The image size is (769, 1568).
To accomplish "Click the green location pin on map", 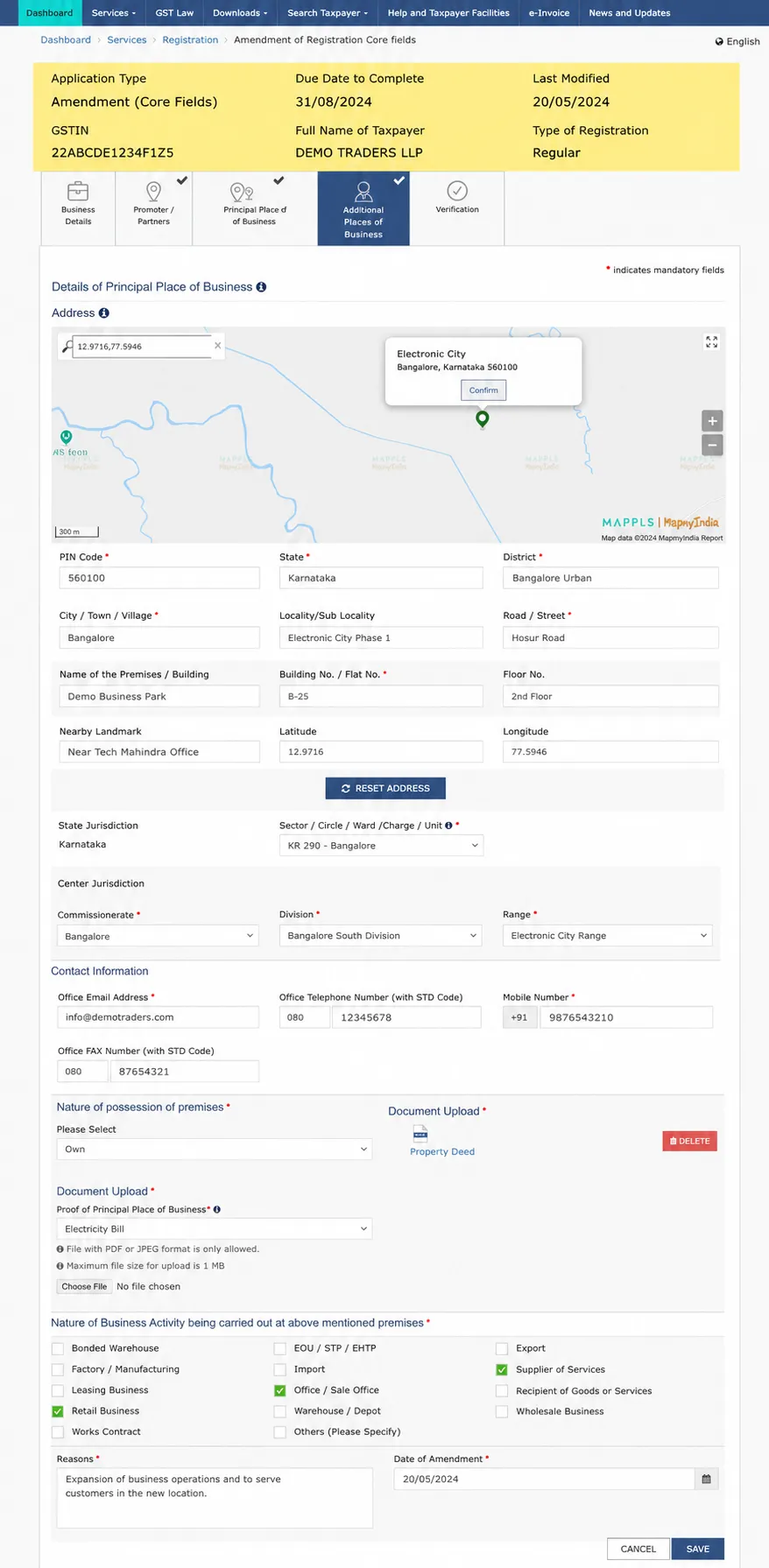I will pyautogui.click(x=482, y=418).
